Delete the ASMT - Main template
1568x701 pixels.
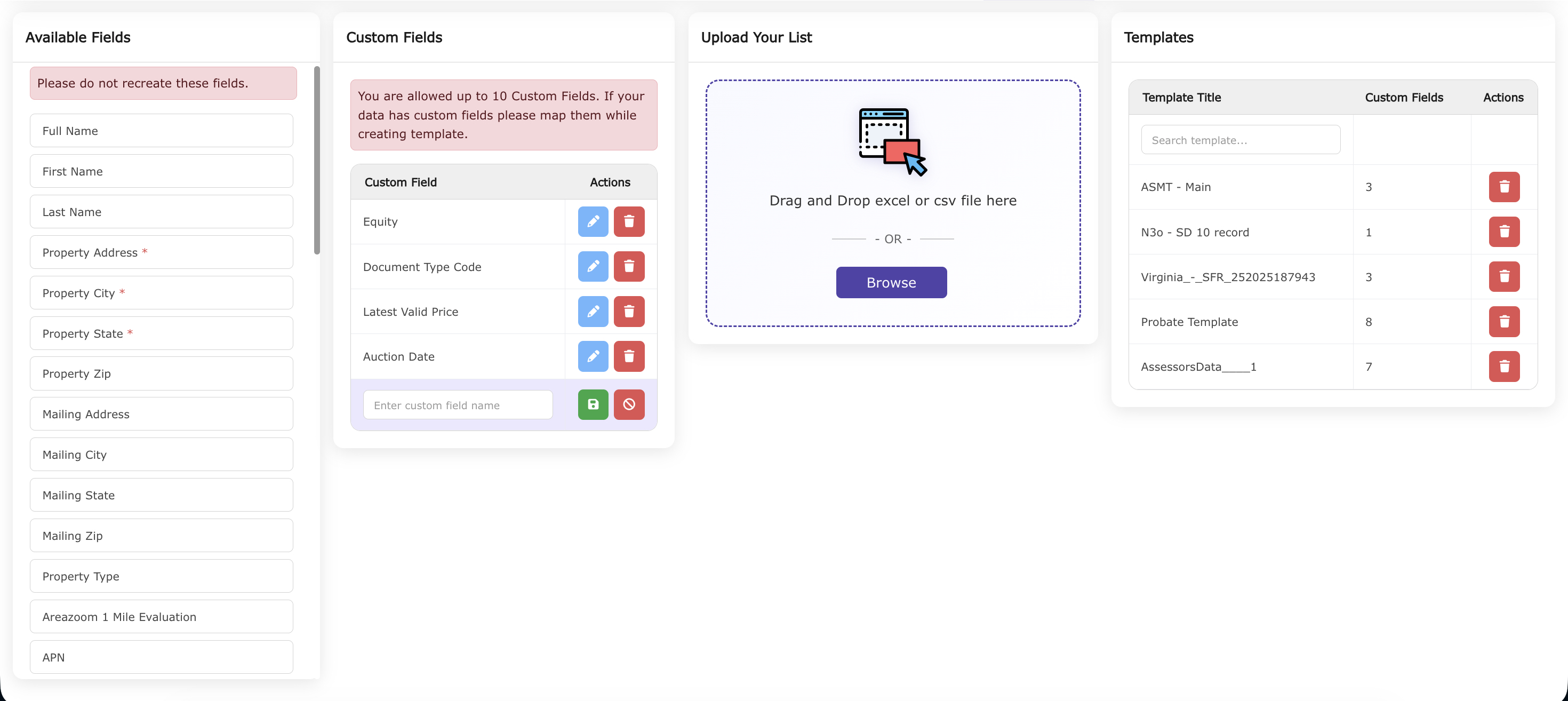(1503, 187)
